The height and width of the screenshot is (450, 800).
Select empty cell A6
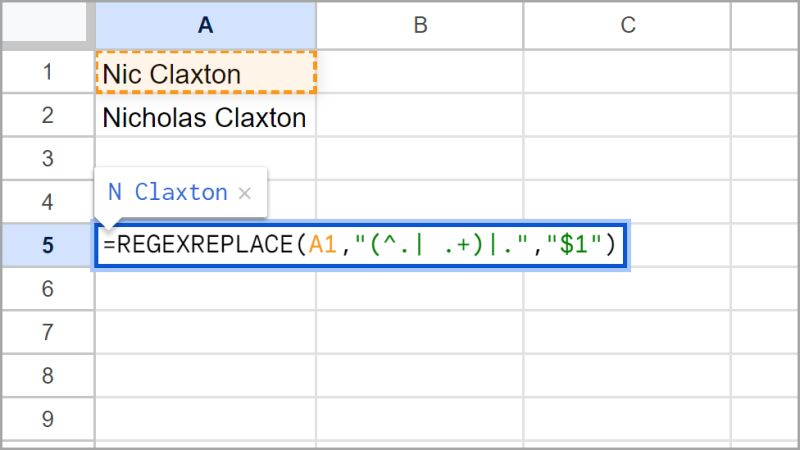[206, 289]
